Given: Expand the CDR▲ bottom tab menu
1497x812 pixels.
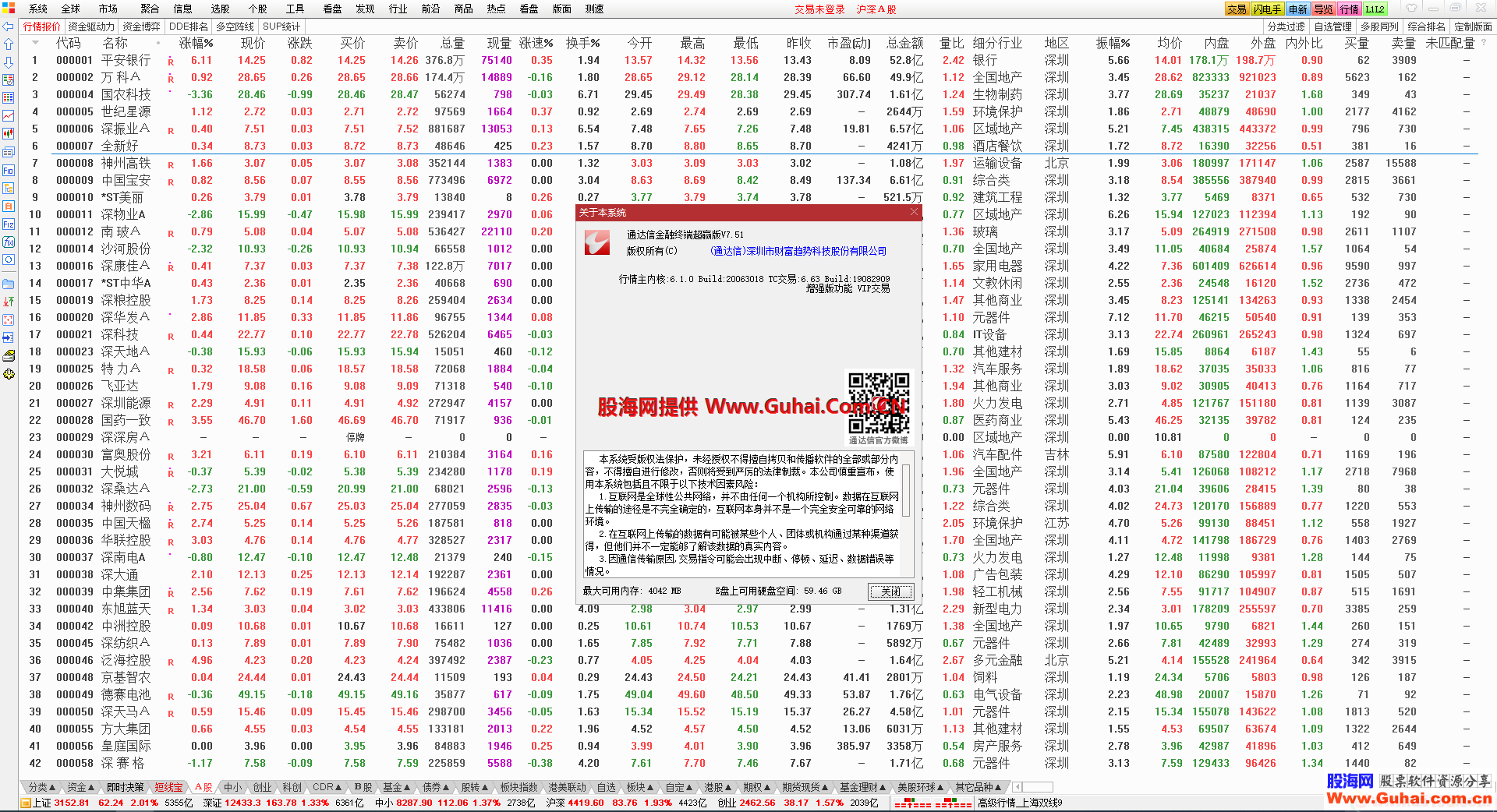Looking at the screenshot, I should point(327,787).
